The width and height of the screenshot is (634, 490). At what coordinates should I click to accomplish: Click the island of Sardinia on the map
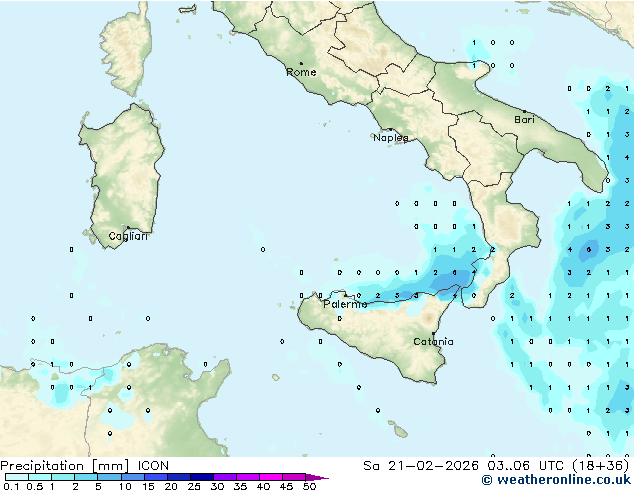pyautogui.click(x=123, y=174)
